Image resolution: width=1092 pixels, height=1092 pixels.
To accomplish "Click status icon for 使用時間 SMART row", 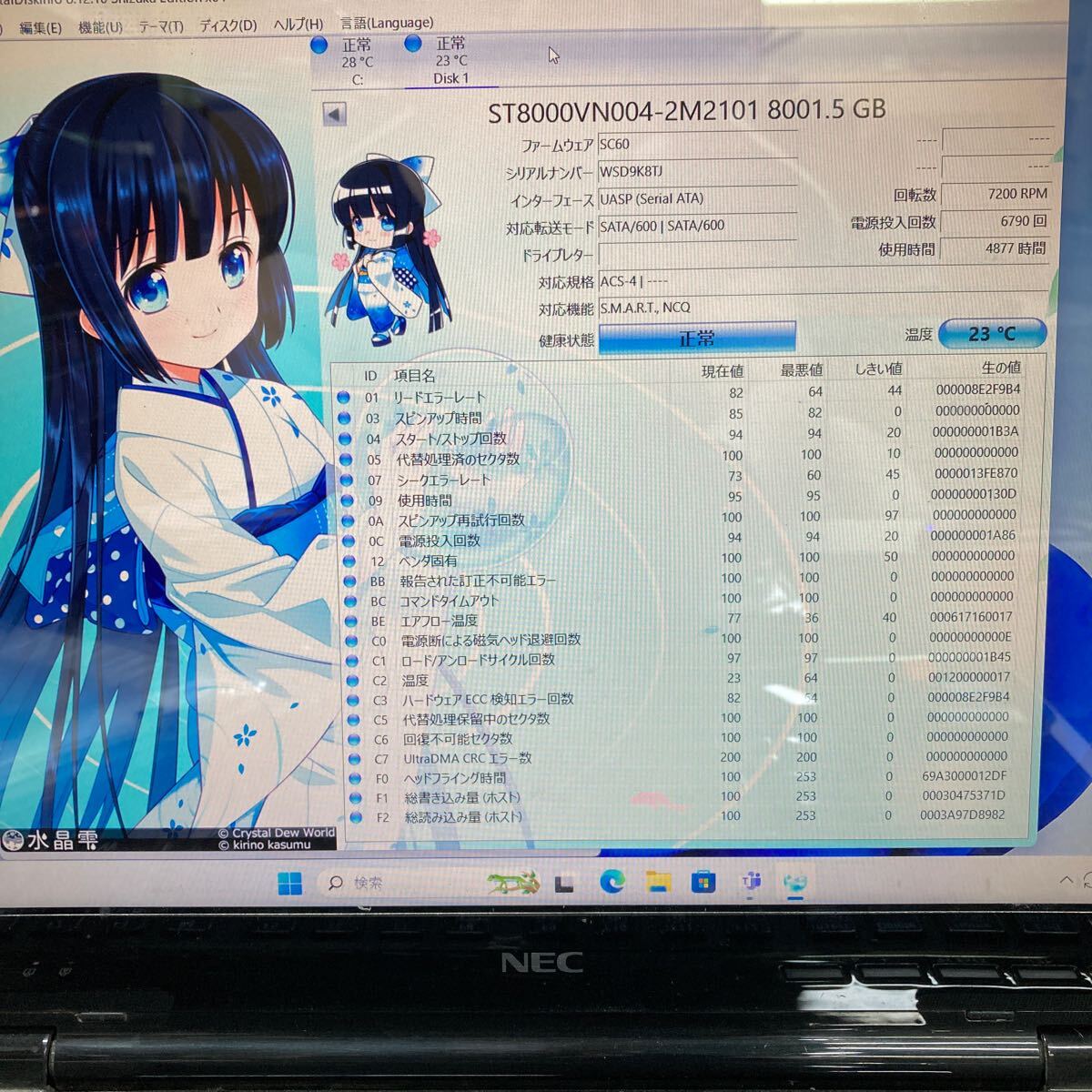I will pos(346,500).
